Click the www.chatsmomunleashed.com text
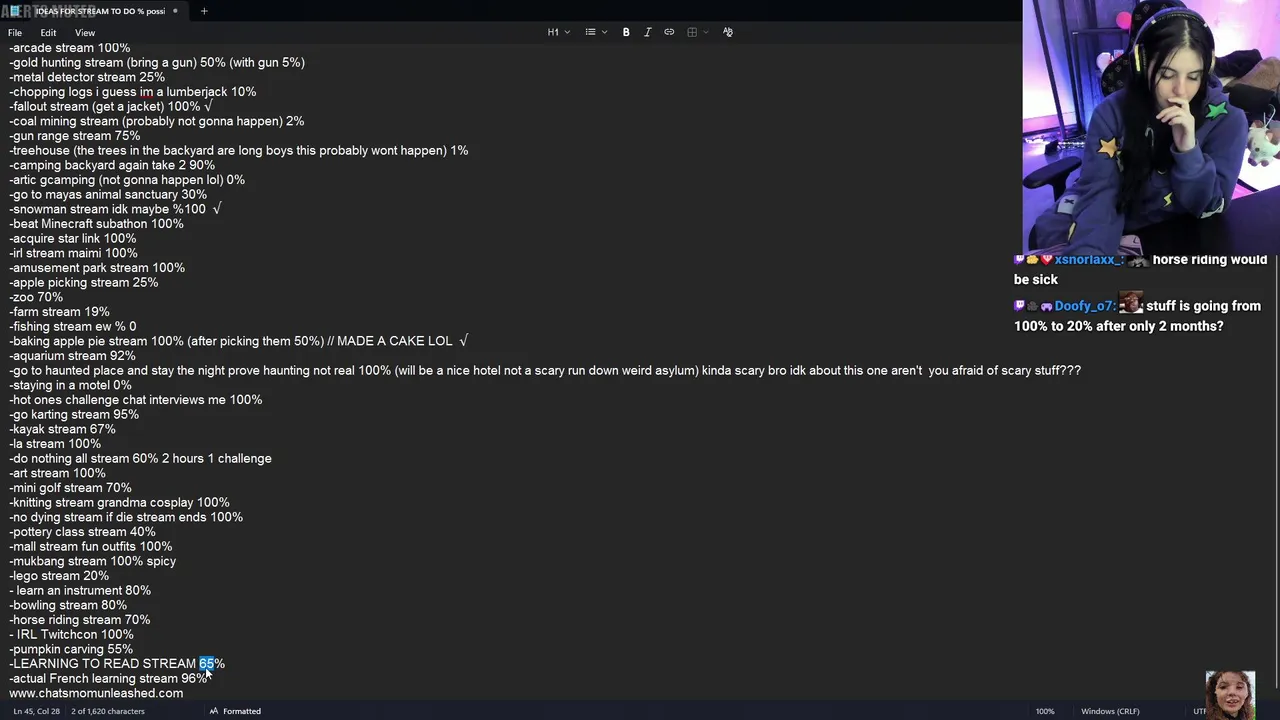The image size is (1280, 720). coord(96,693)
